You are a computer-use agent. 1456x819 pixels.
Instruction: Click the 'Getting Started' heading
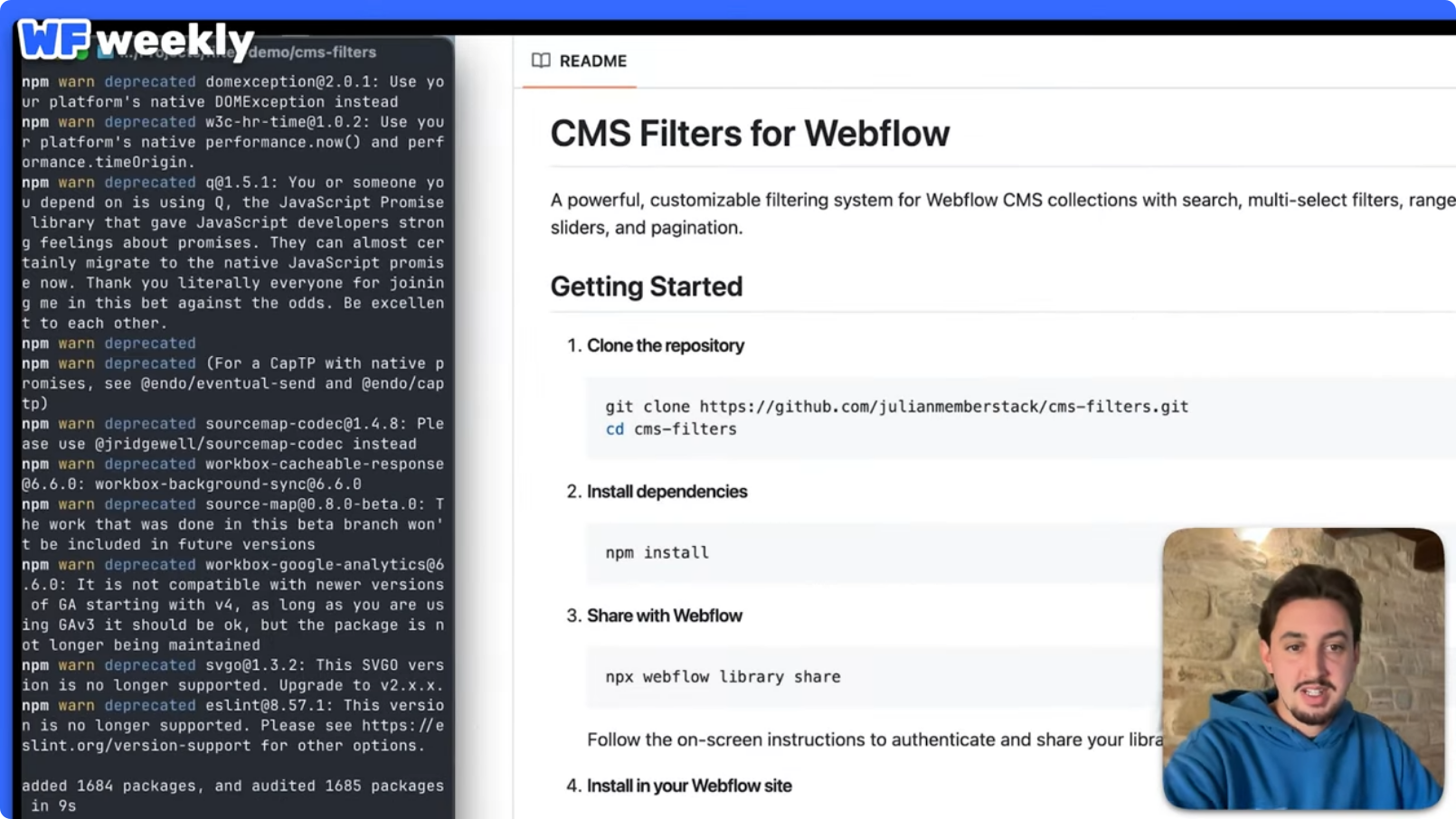click(647, 287)
